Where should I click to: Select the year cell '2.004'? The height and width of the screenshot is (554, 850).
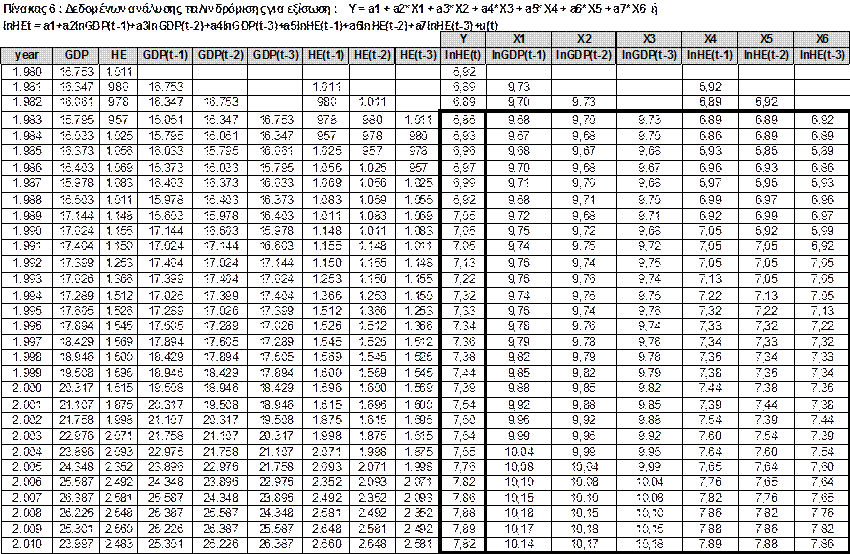pyautogui.click(x=27, y=452)
